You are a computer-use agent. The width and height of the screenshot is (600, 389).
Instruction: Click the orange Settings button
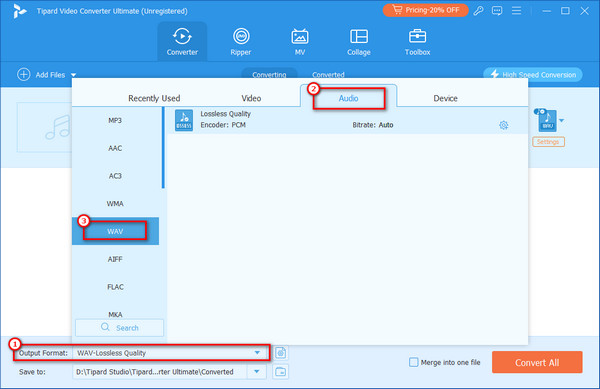[x=548, y=142]
